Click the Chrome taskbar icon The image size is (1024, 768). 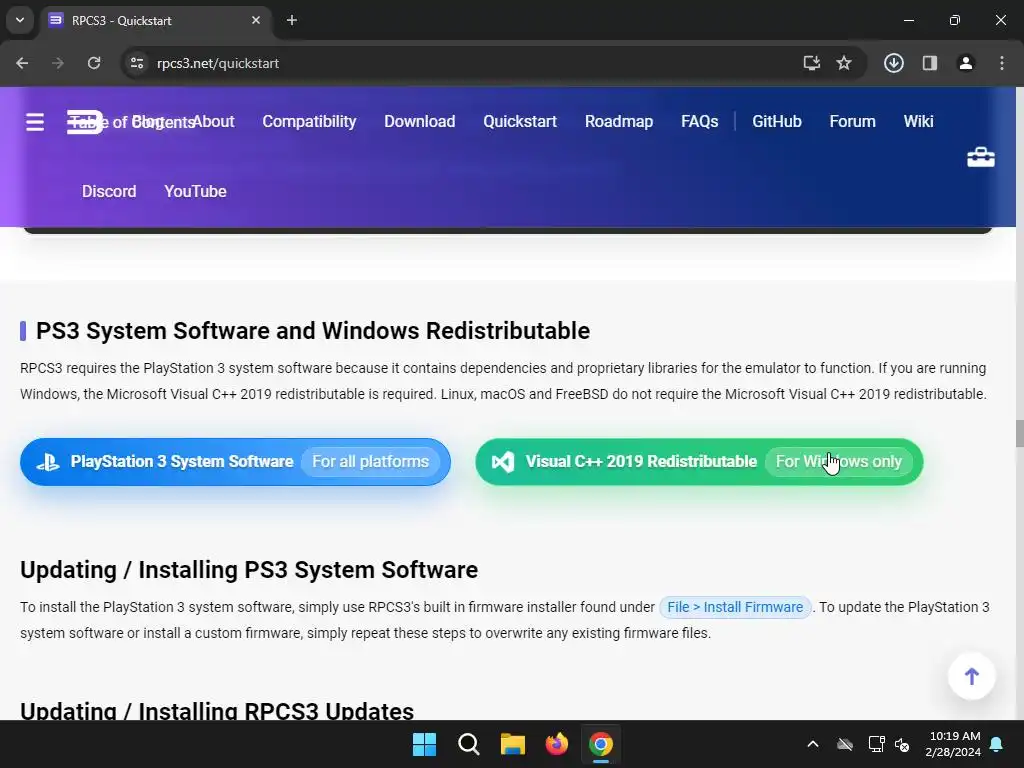(601, 744)
